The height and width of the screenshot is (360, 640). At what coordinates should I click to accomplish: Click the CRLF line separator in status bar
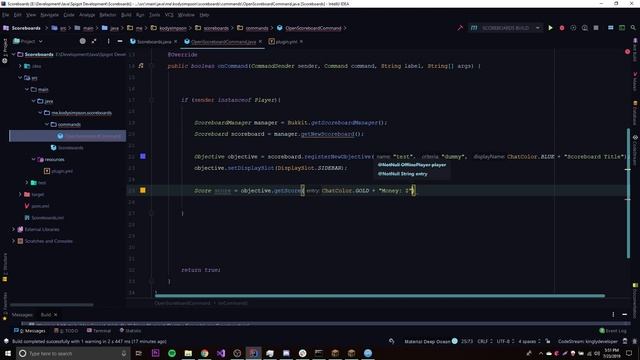tap(484, 341)
